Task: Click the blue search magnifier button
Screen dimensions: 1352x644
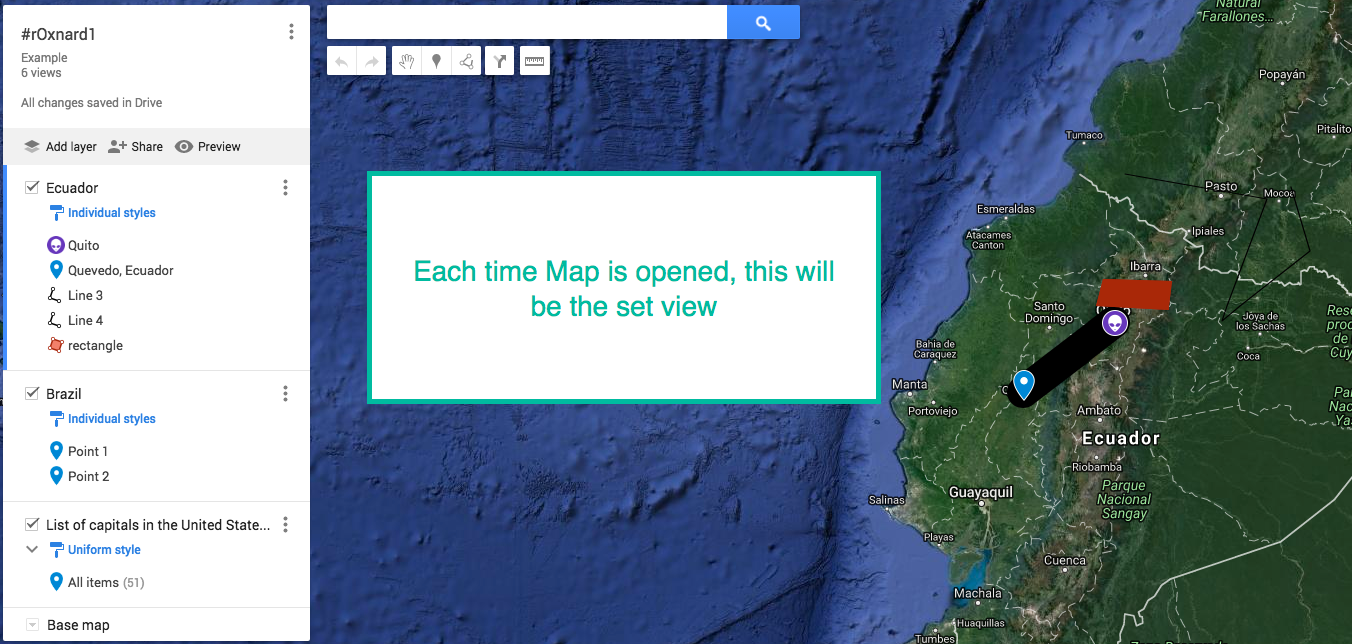Action: (x=763, y=23)
